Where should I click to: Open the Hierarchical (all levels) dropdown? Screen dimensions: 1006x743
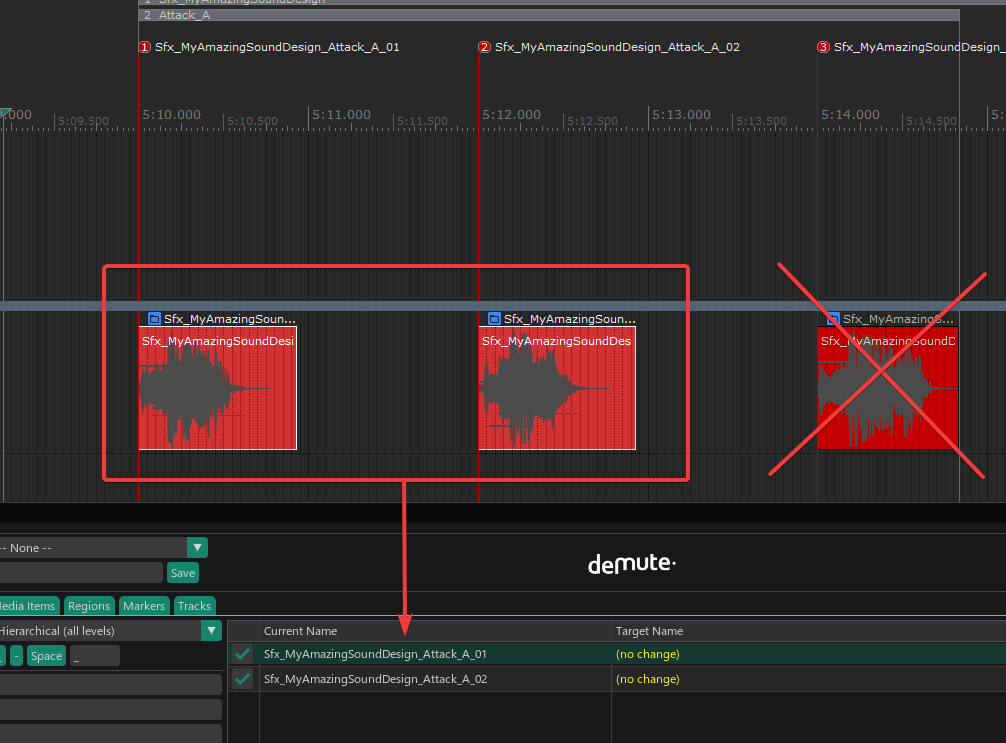[211, 631]
